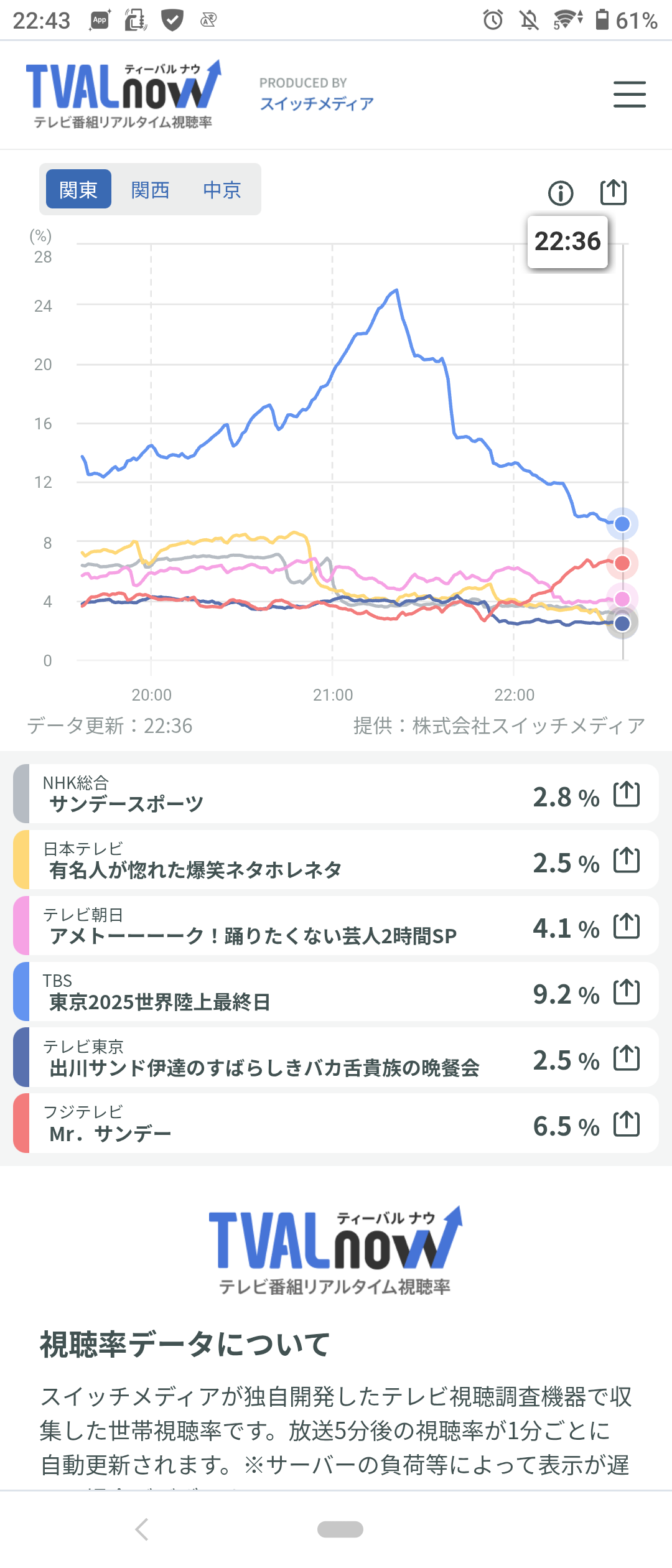Switch to the 中京 region tab
Image resolution: width=672 pixels, height=1568 pixels.
tap(222, 189)
